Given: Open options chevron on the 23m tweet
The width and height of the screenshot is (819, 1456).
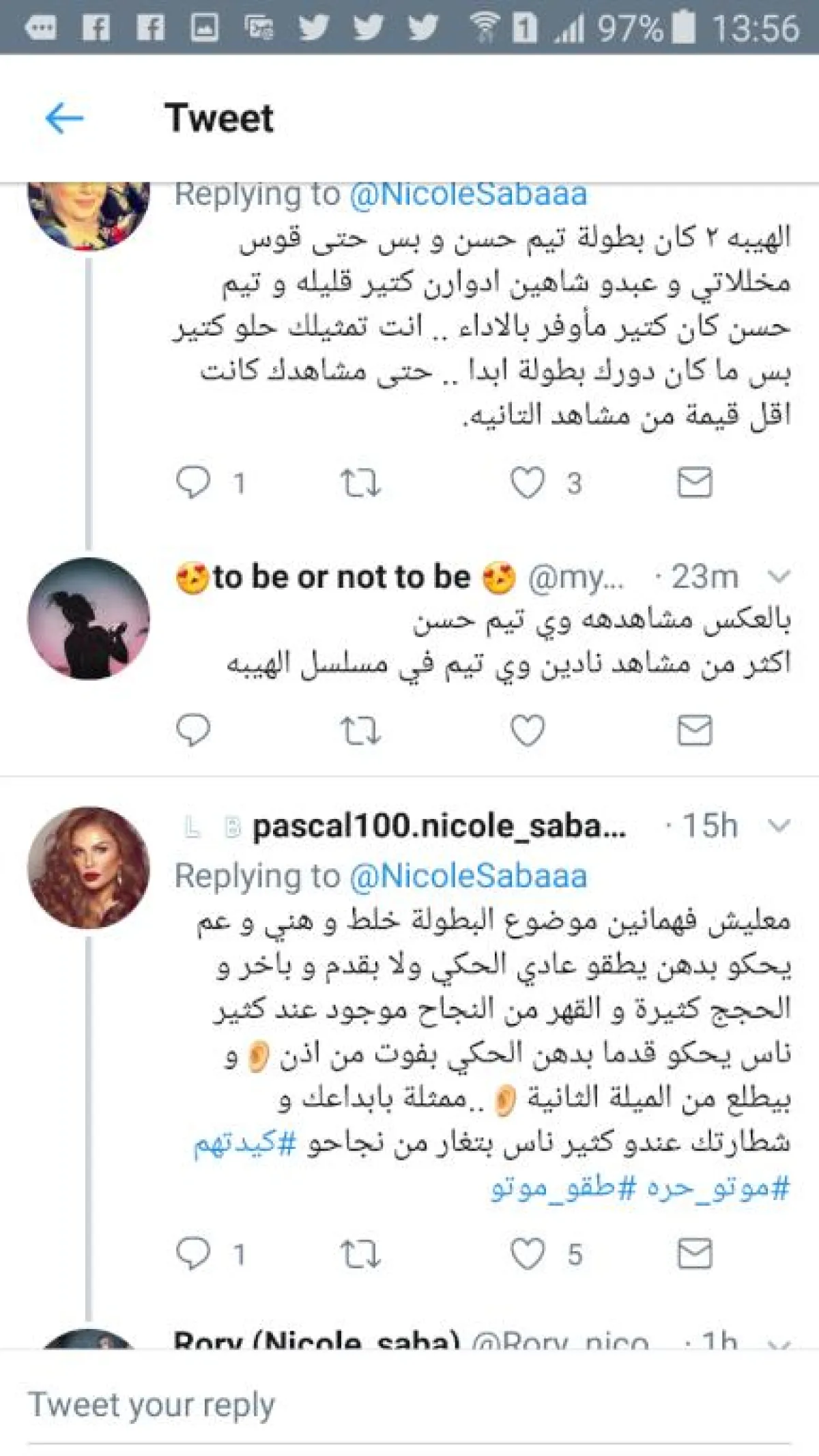Looking at the screenshot, I should coord(778,577).
